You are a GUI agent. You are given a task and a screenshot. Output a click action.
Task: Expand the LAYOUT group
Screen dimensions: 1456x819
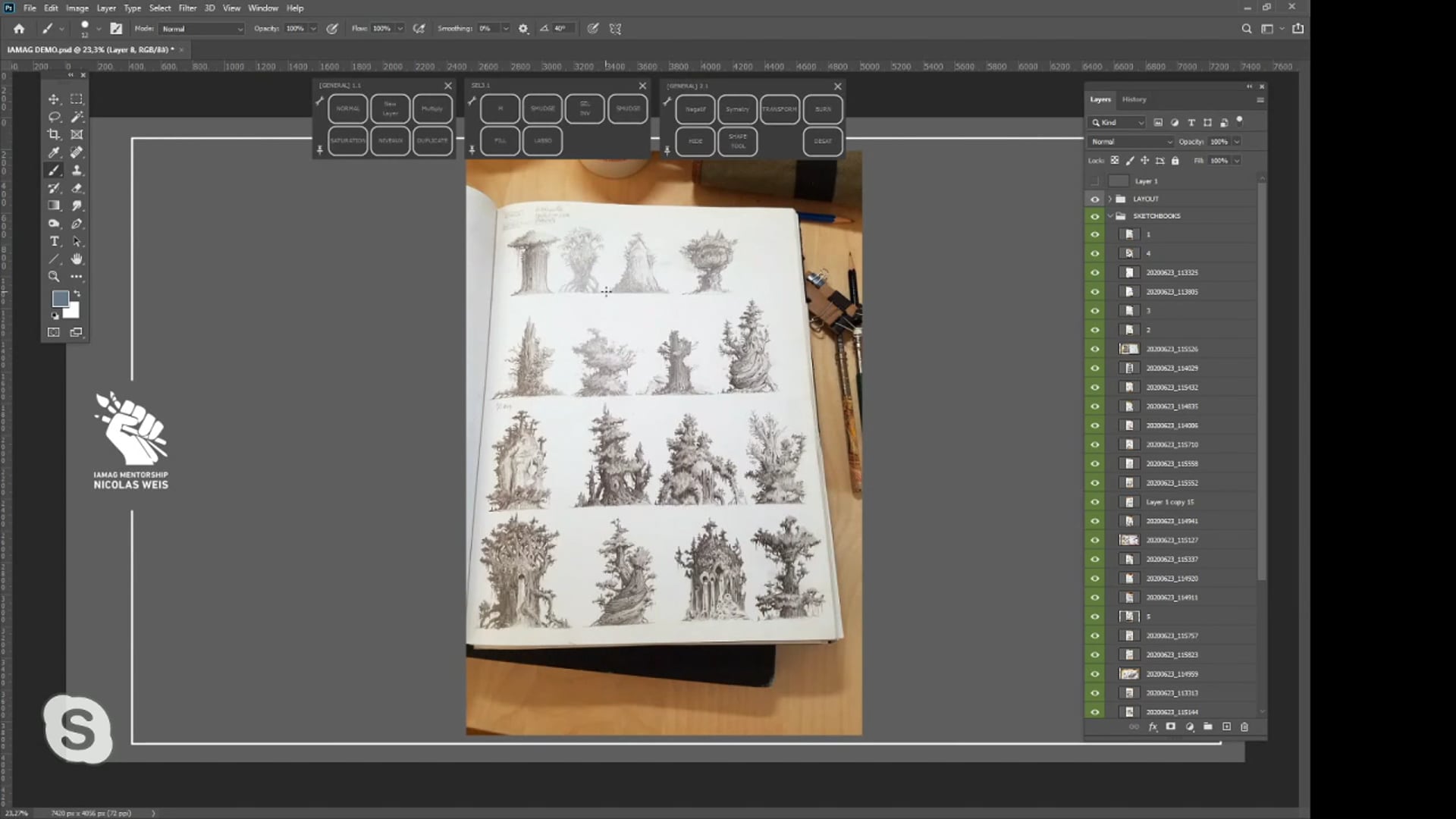(1110, 199)
